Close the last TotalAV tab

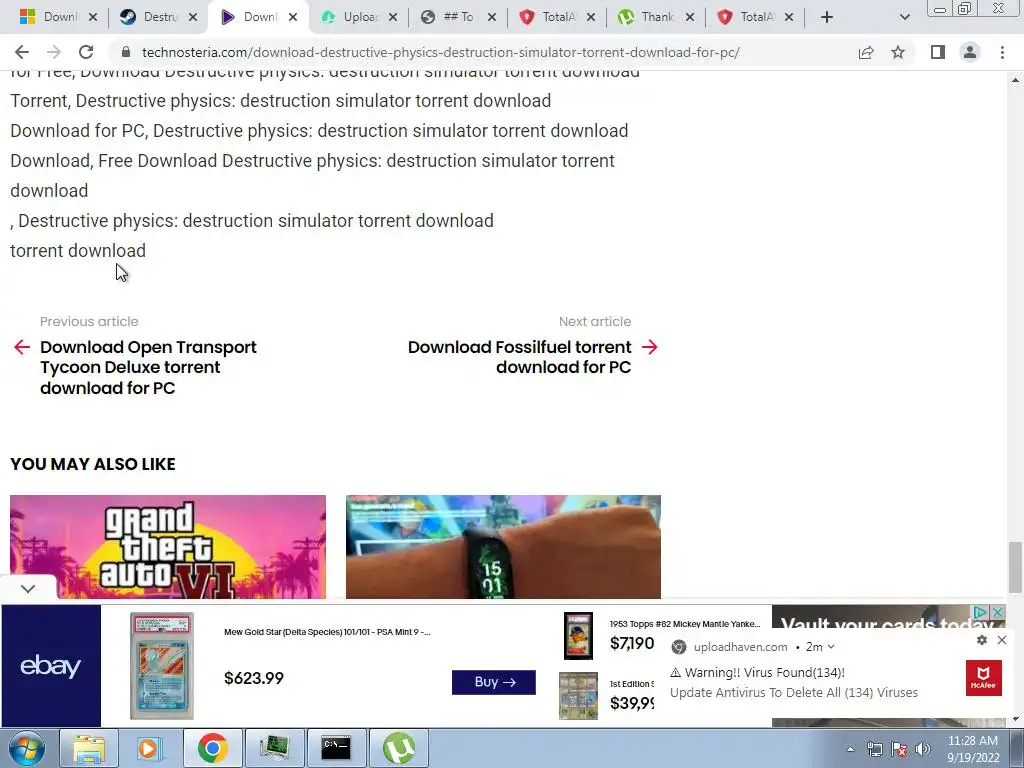(x=789, y=17)
